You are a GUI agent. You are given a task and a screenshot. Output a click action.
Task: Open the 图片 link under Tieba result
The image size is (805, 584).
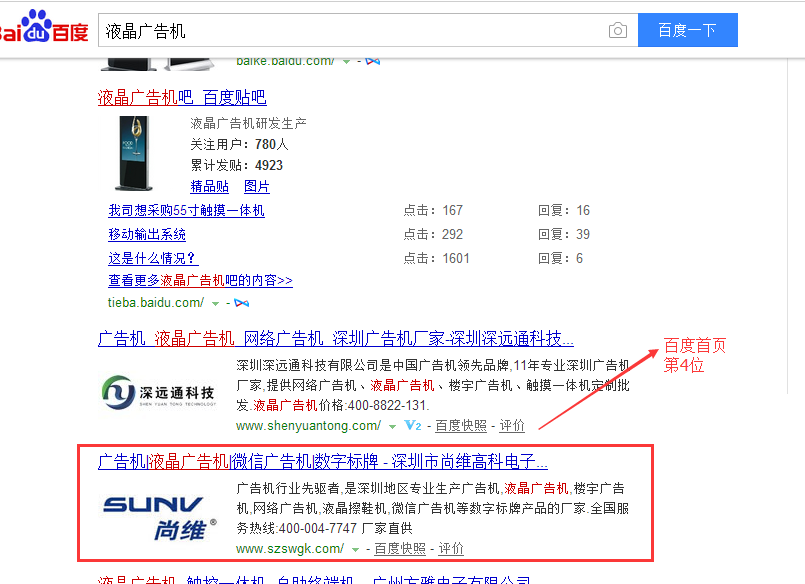click(257, 187)
